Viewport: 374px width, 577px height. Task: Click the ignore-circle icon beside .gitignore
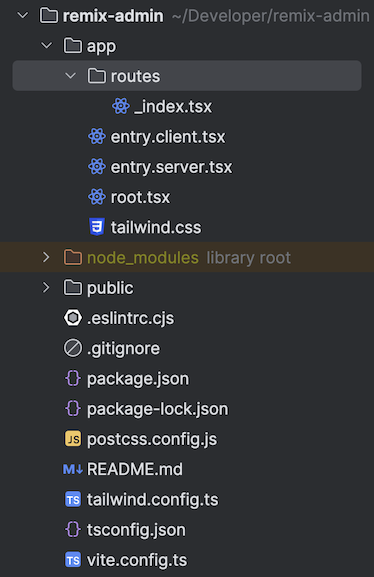coord(73,348)
